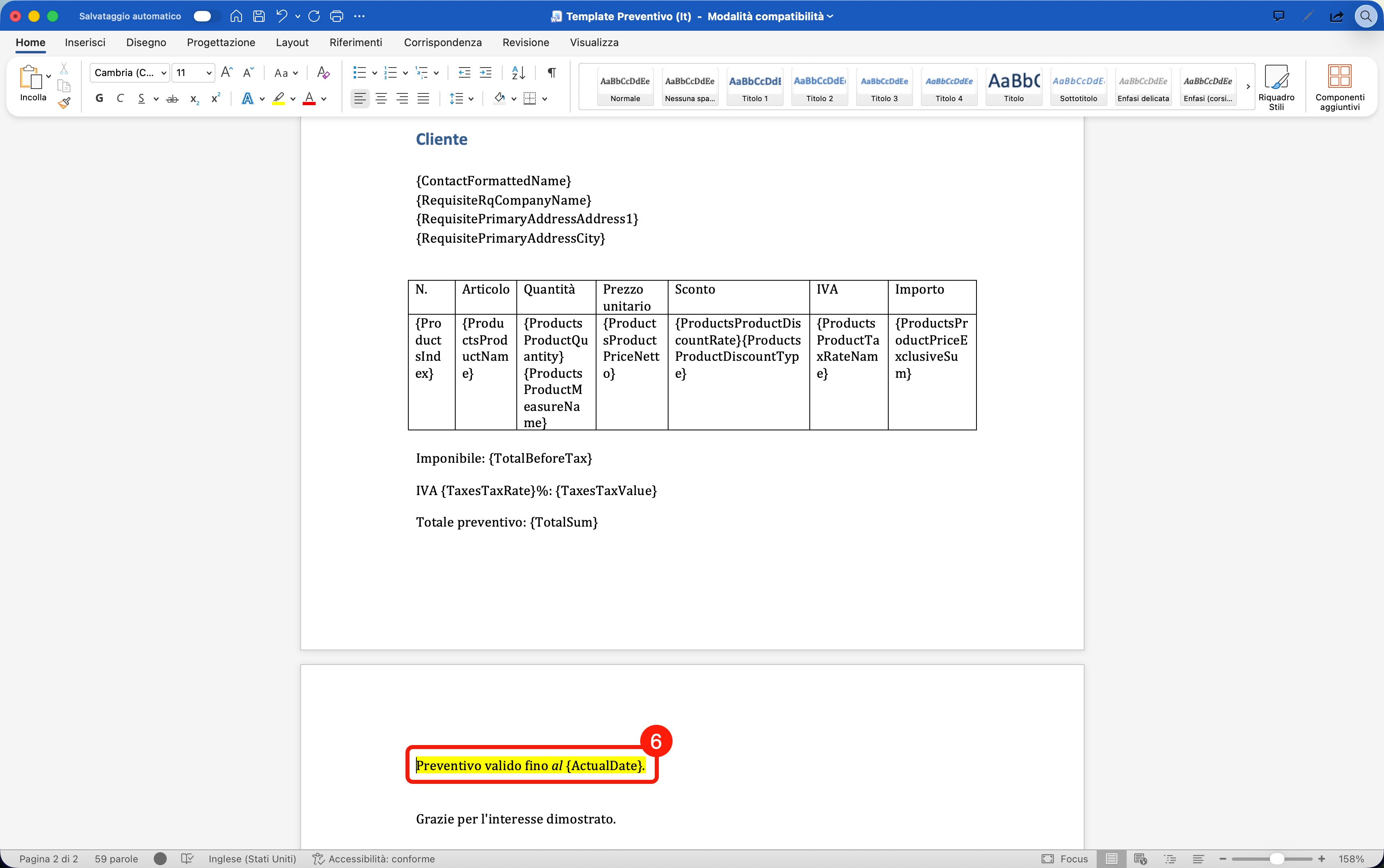Justify the paragraph text

[x=423, y=99]
